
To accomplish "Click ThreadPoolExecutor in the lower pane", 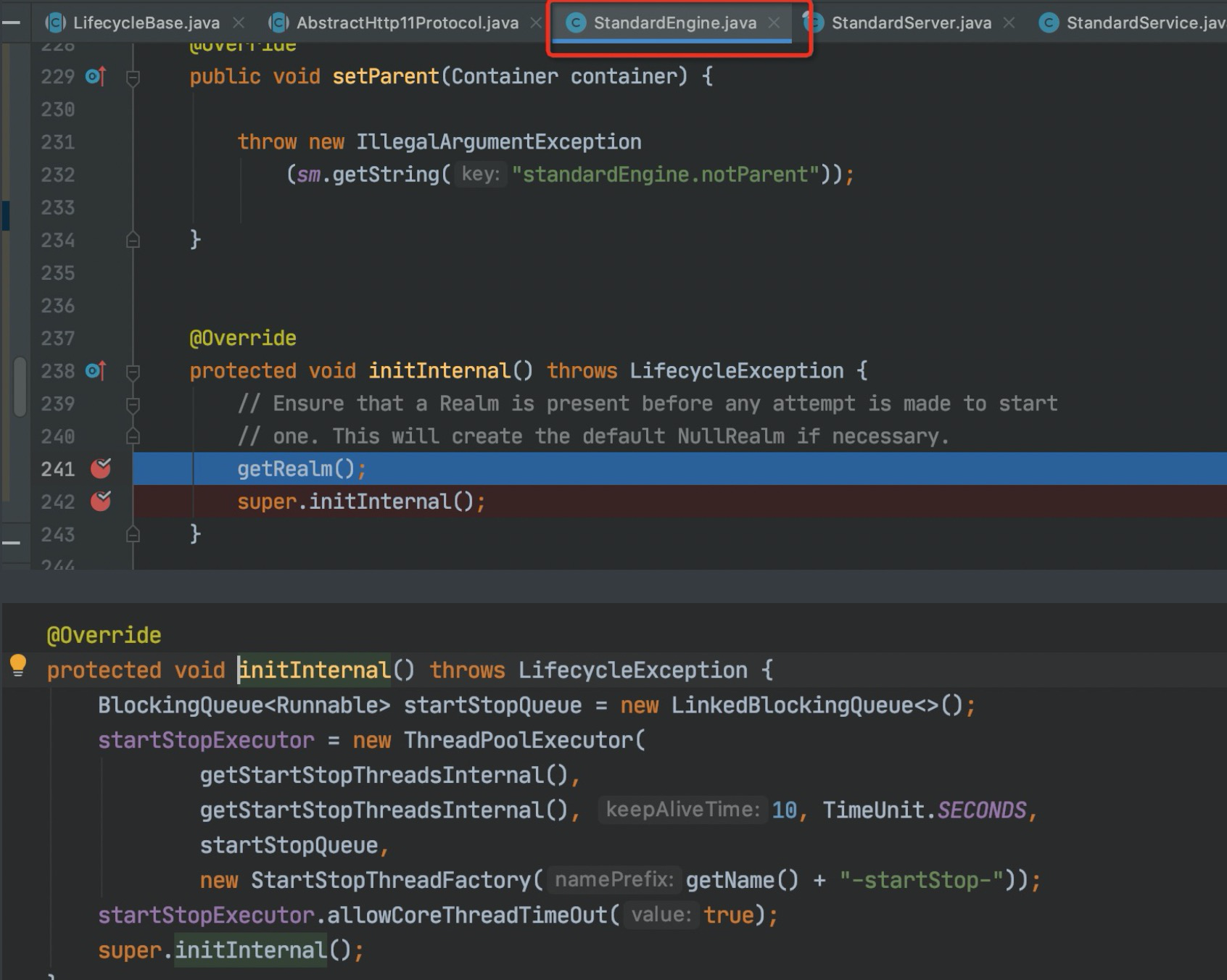I will pos(519,740).
